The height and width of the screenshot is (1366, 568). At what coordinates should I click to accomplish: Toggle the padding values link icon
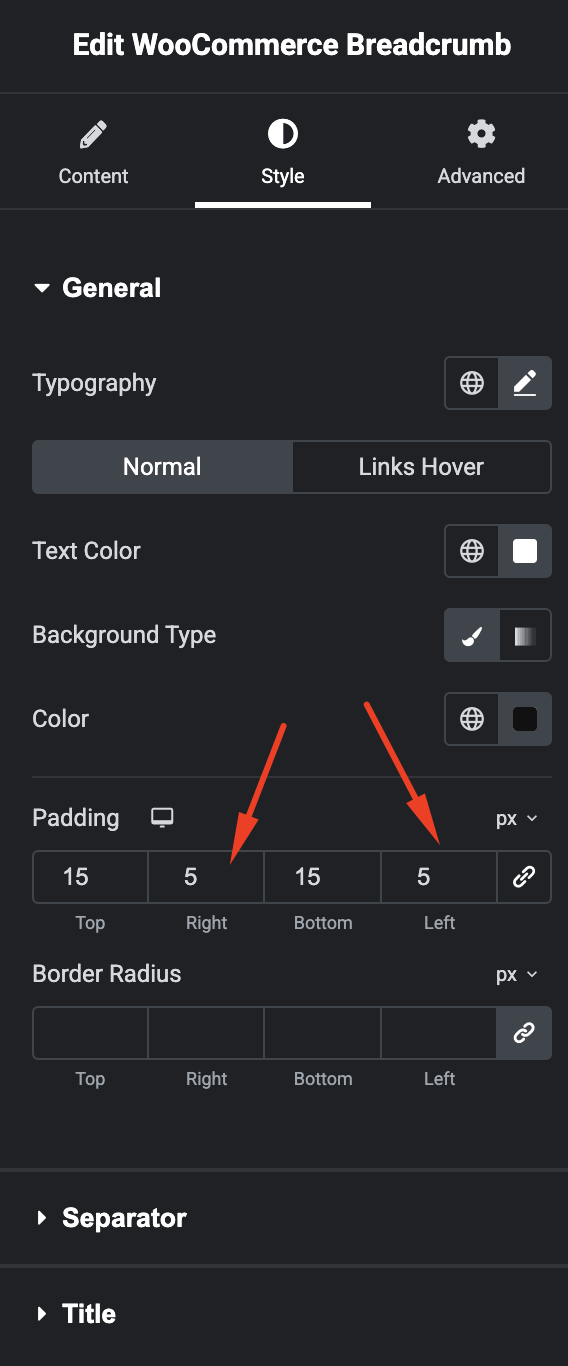tap(524, 877)
